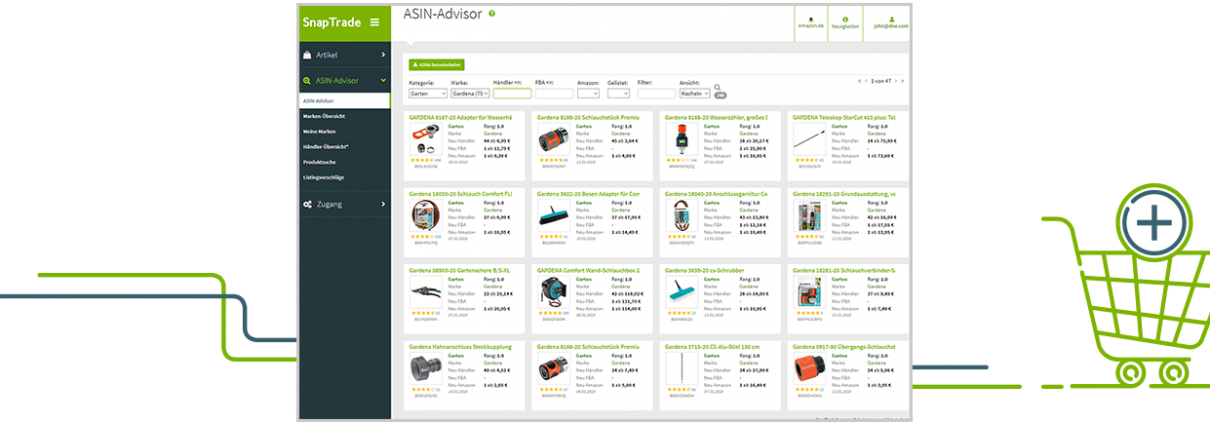
Task: Open the Amazon filter dropdown
Action: click(x=588, y=93)
